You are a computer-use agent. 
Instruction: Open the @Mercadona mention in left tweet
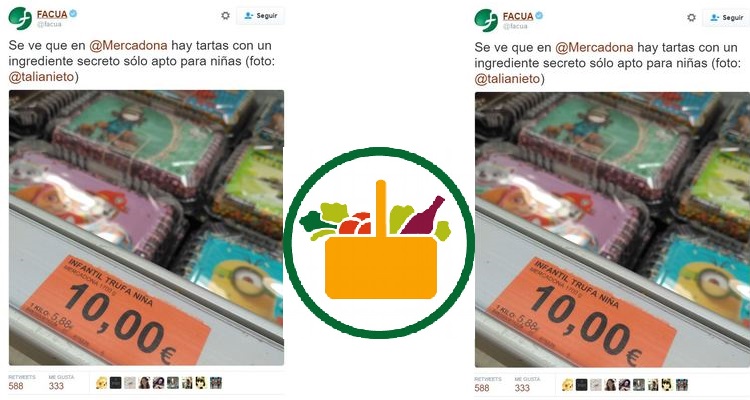(x=129, y=45)
